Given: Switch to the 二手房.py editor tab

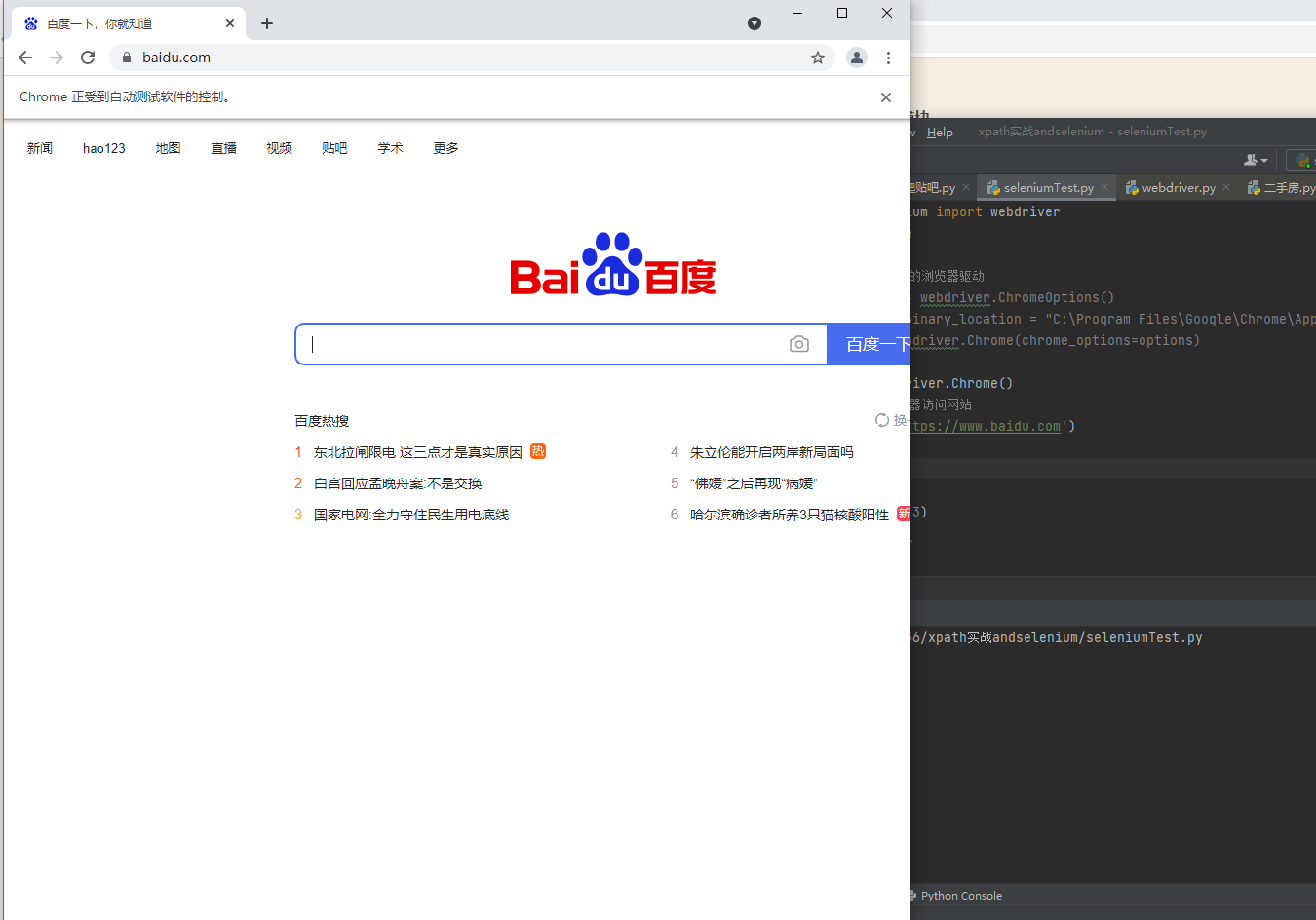Looking at the screenshot, I should pyautogui.click(x=1282, y=188).
